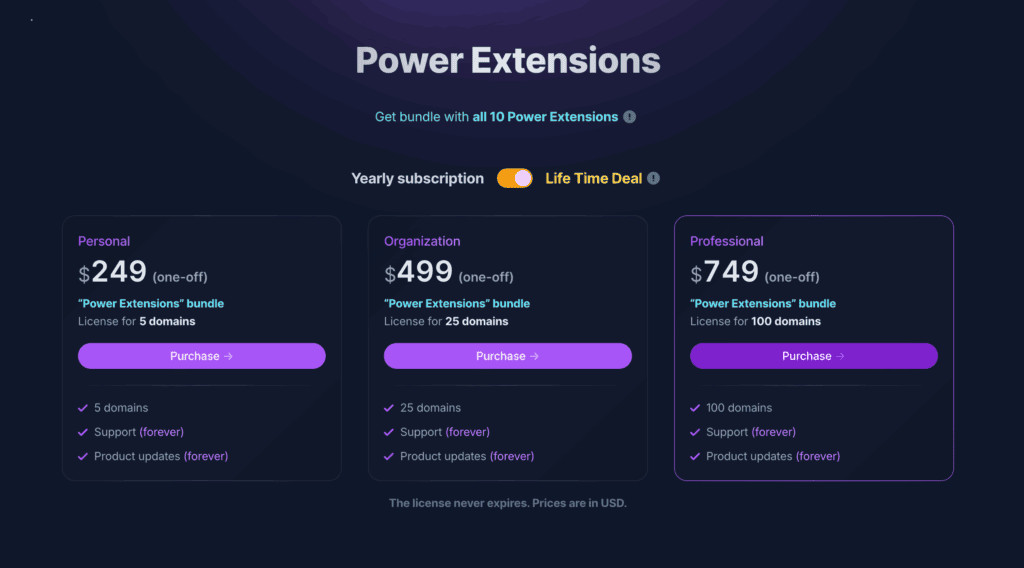Open the all 10 Power Extensions link
This screenshot has height=568, width=1024.
coord(545,117)
